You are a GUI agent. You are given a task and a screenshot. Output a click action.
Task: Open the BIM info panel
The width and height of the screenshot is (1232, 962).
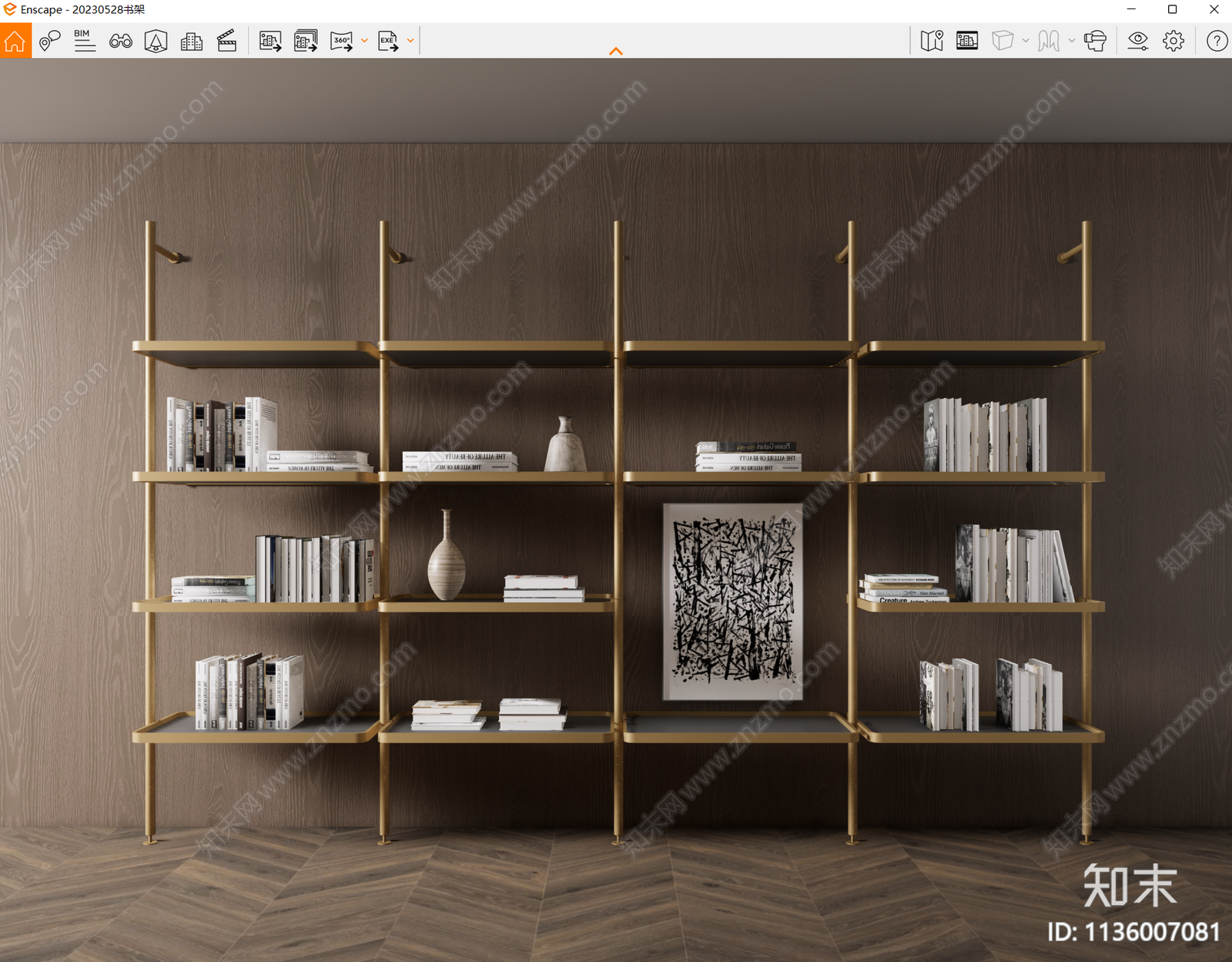(x=85, y=41)
